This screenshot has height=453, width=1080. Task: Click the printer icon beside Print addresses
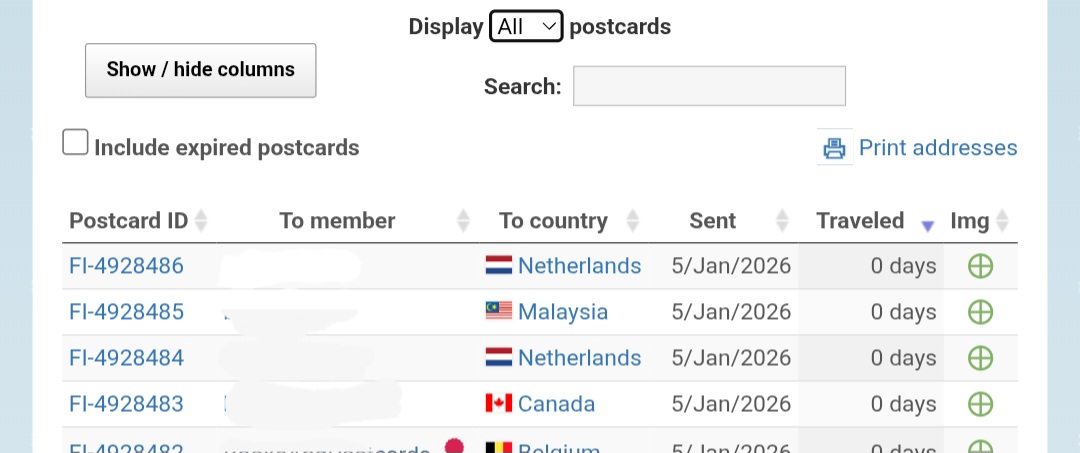click(x=834, y=148)
